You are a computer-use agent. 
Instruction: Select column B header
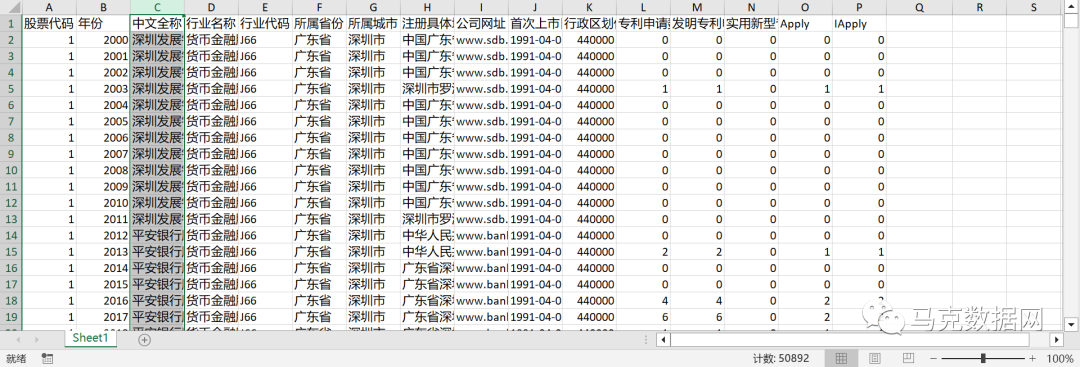point(103,7)
